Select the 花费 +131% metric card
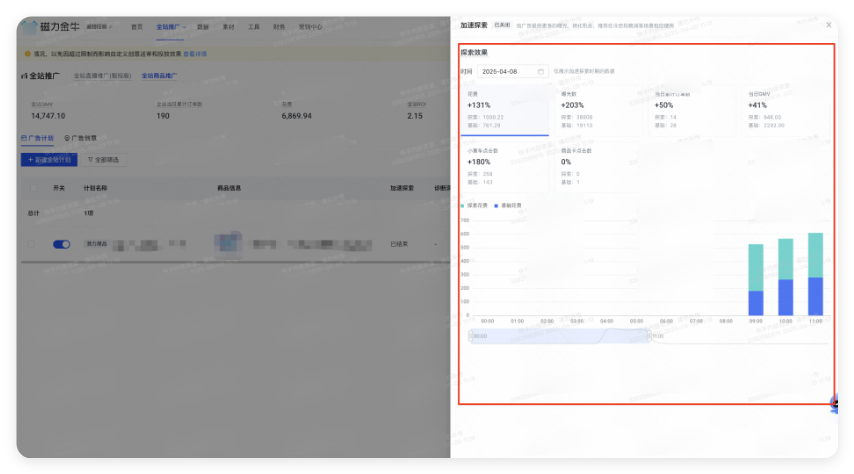Viewport: 854px width, 474px height. pos(503,109)
